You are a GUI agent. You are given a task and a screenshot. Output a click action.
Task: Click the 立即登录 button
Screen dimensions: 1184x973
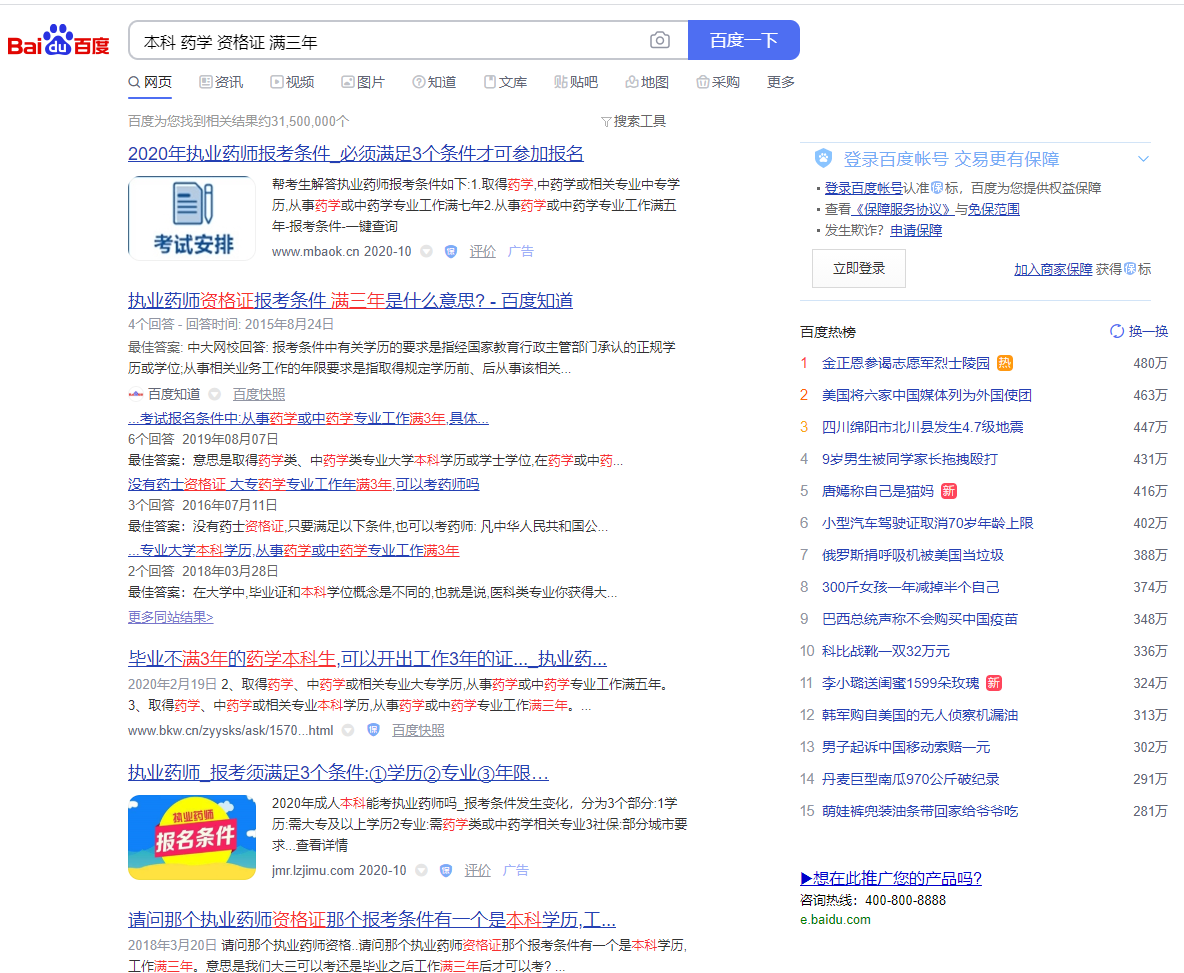click(859, 269)
